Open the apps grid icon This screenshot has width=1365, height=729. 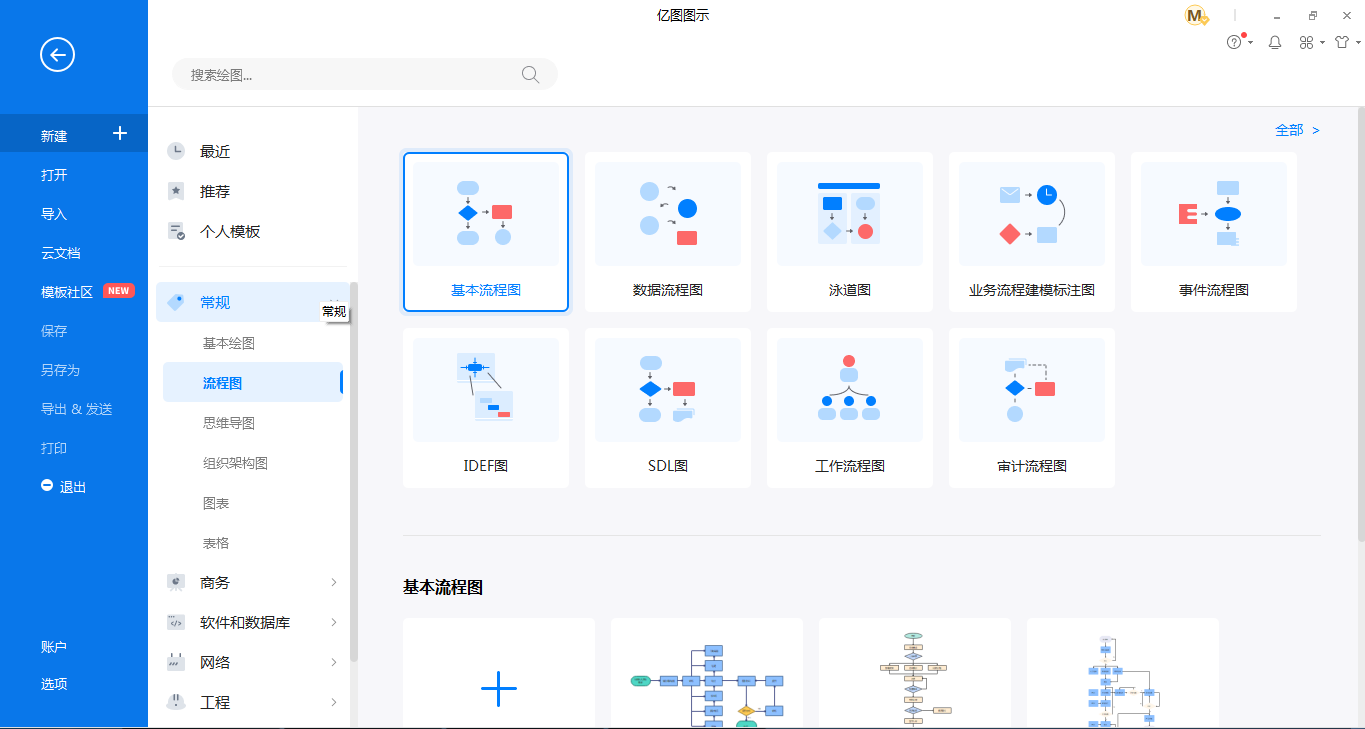coord(1306,42)
